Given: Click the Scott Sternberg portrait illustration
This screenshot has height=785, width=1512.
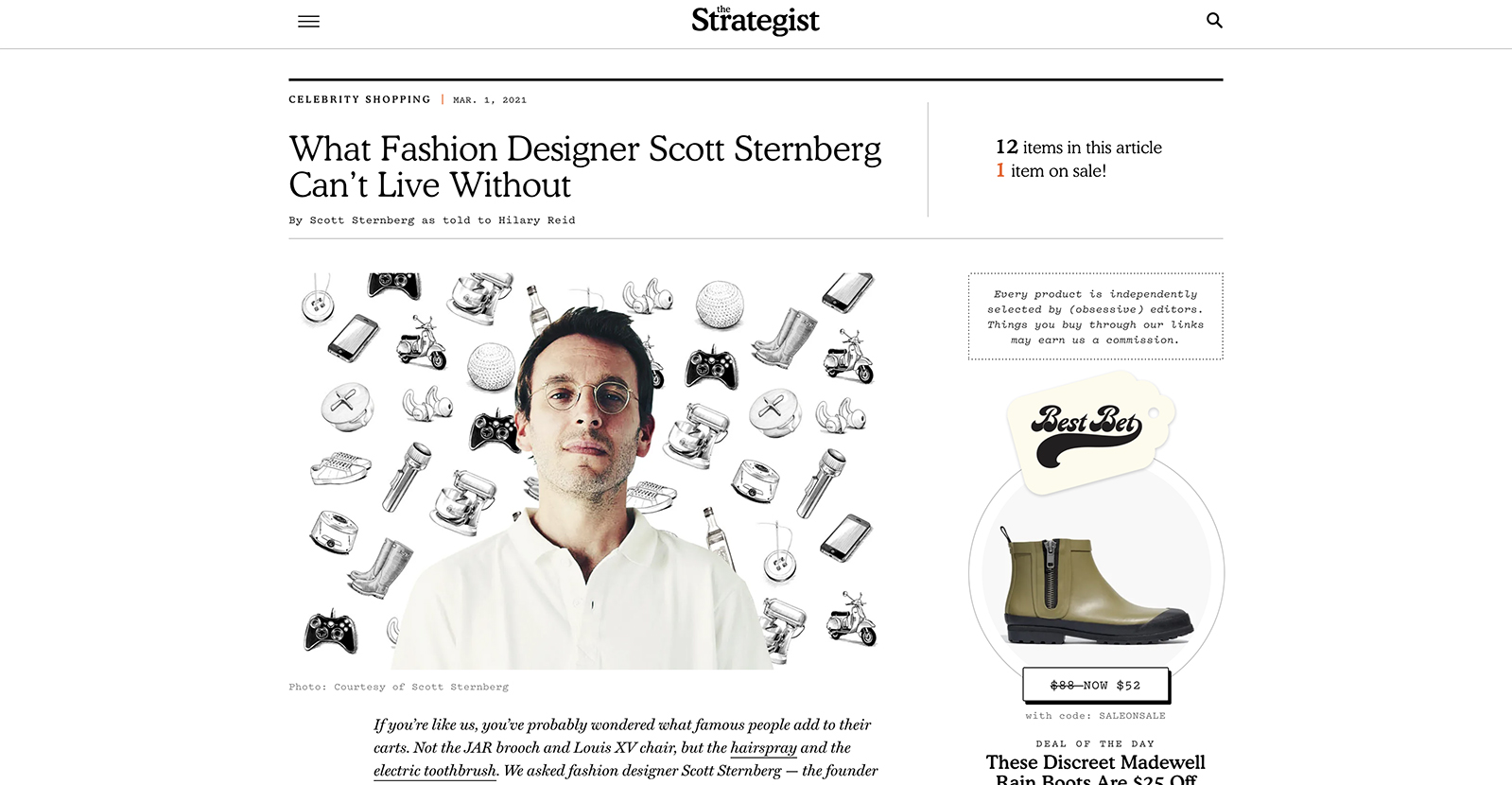Looking at the screenshot, I should click(x=584, y=471).
